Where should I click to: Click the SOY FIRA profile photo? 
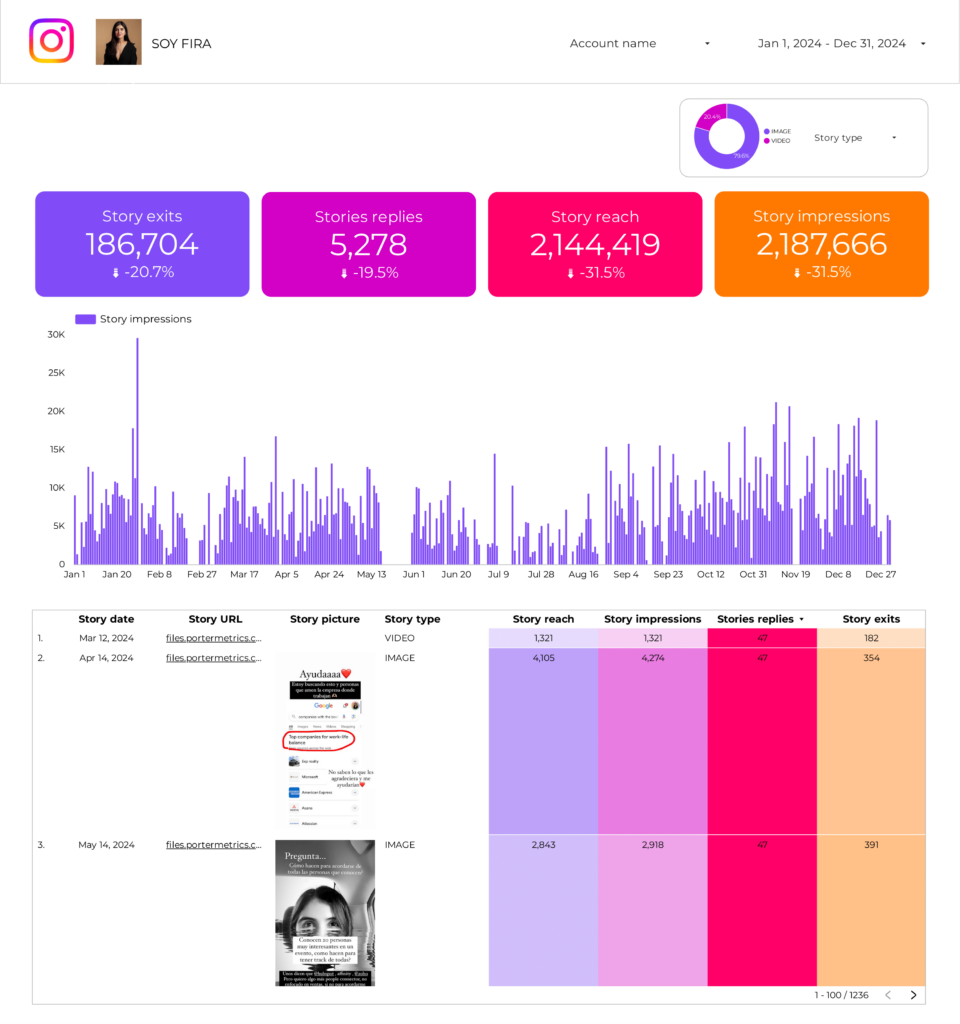click(x=118, y=42)
